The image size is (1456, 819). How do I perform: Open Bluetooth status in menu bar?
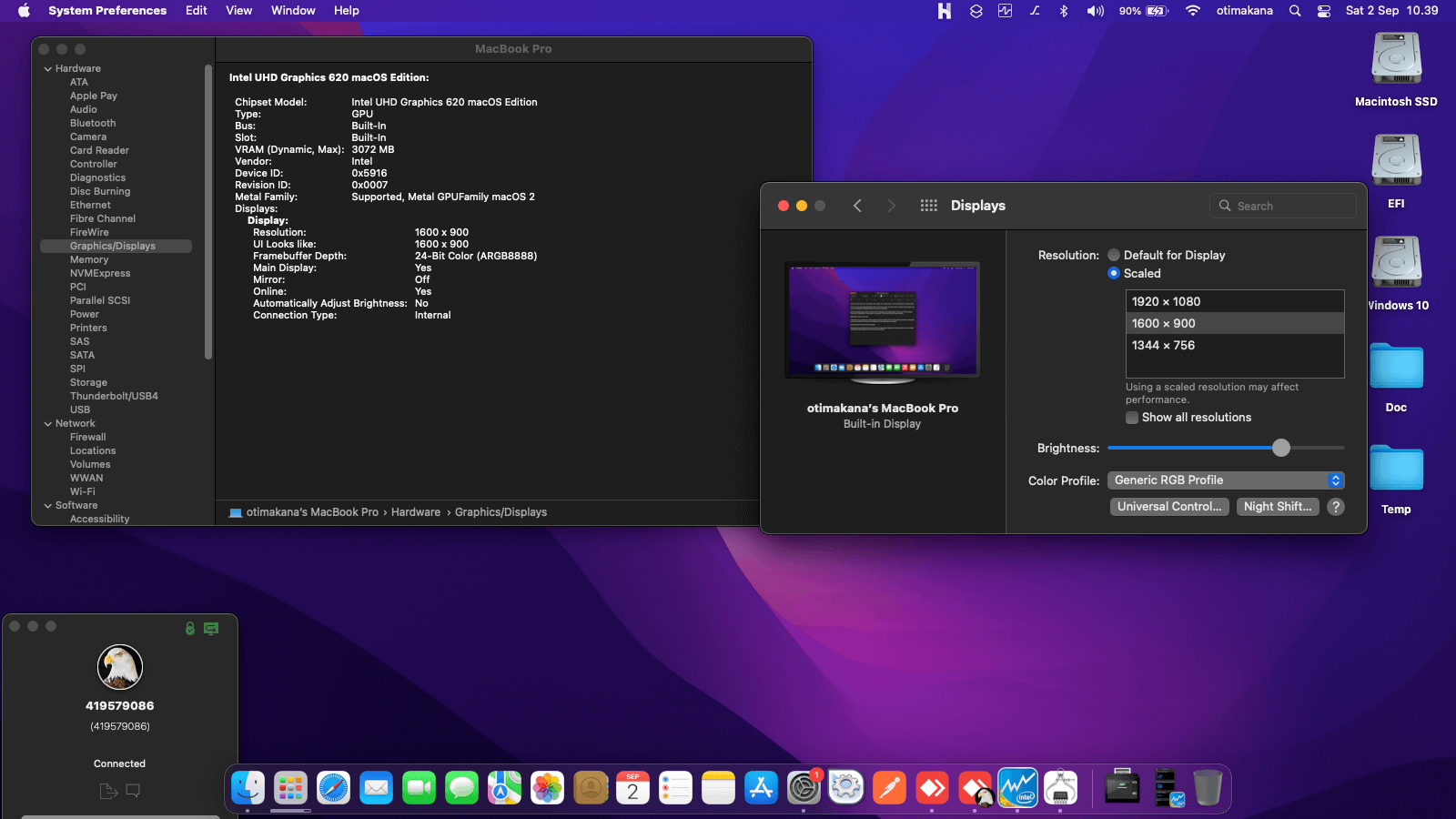(1063, 11)
